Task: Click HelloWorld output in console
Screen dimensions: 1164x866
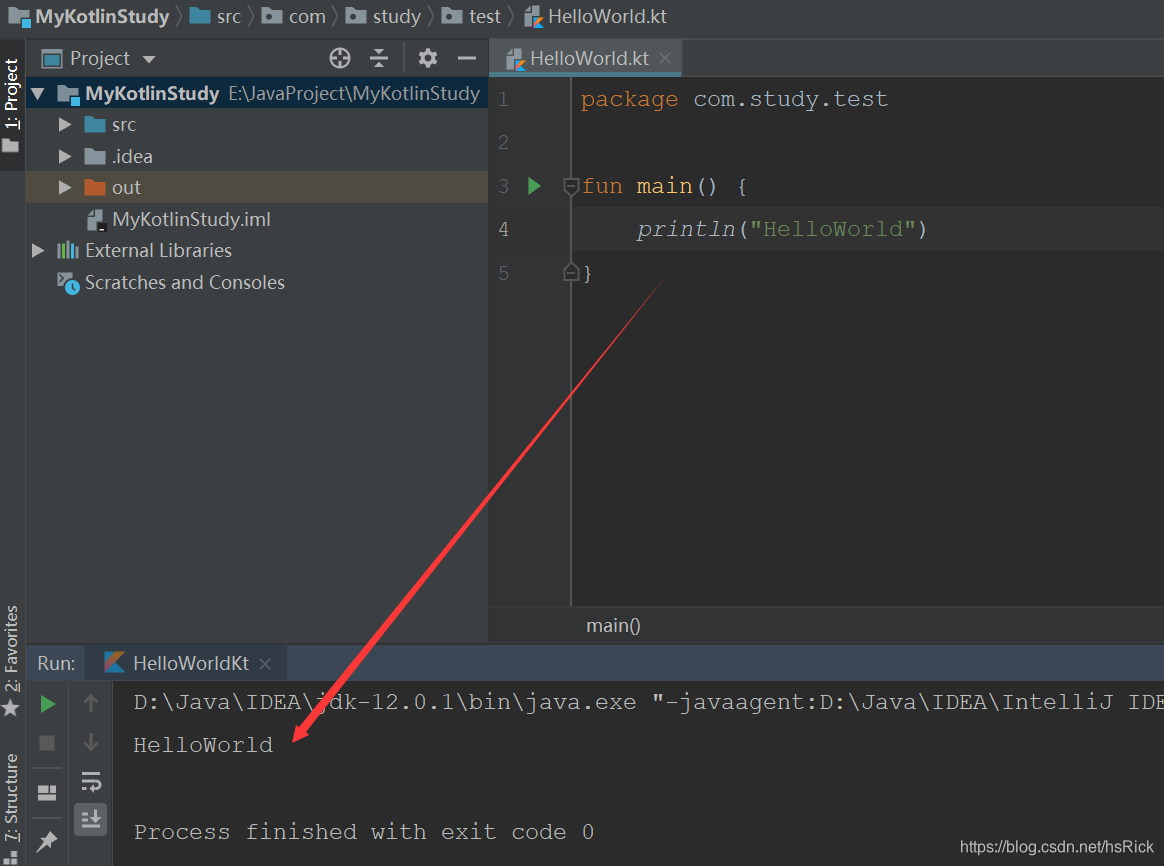Action: pos(203,745)
